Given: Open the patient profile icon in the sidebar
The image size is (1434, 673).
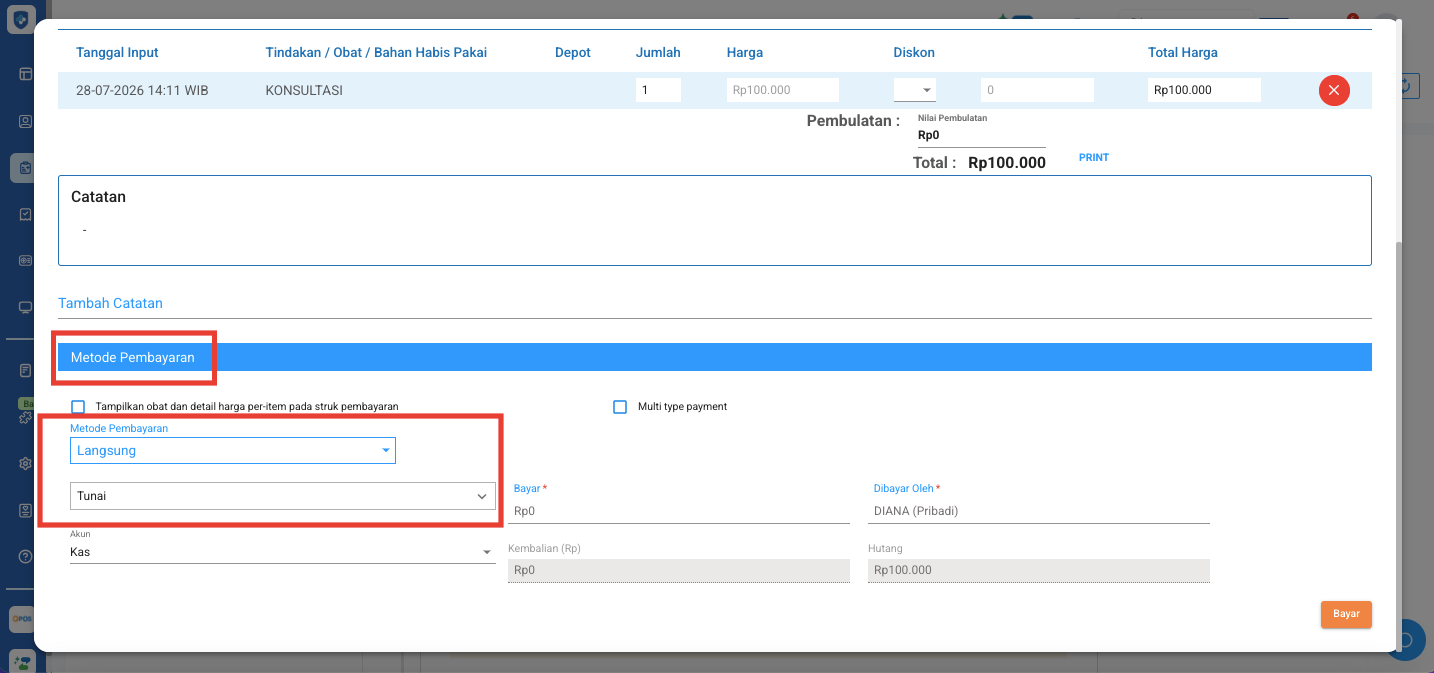Looking at the screenshot, I should [25, 121].
